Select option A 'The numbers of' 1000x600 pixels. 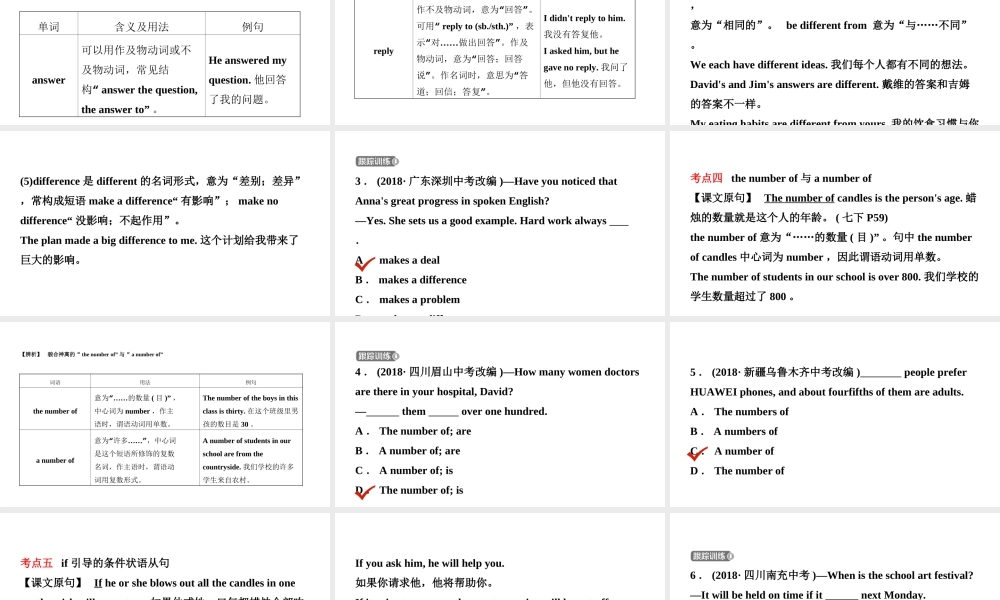[x=739, y=412]
